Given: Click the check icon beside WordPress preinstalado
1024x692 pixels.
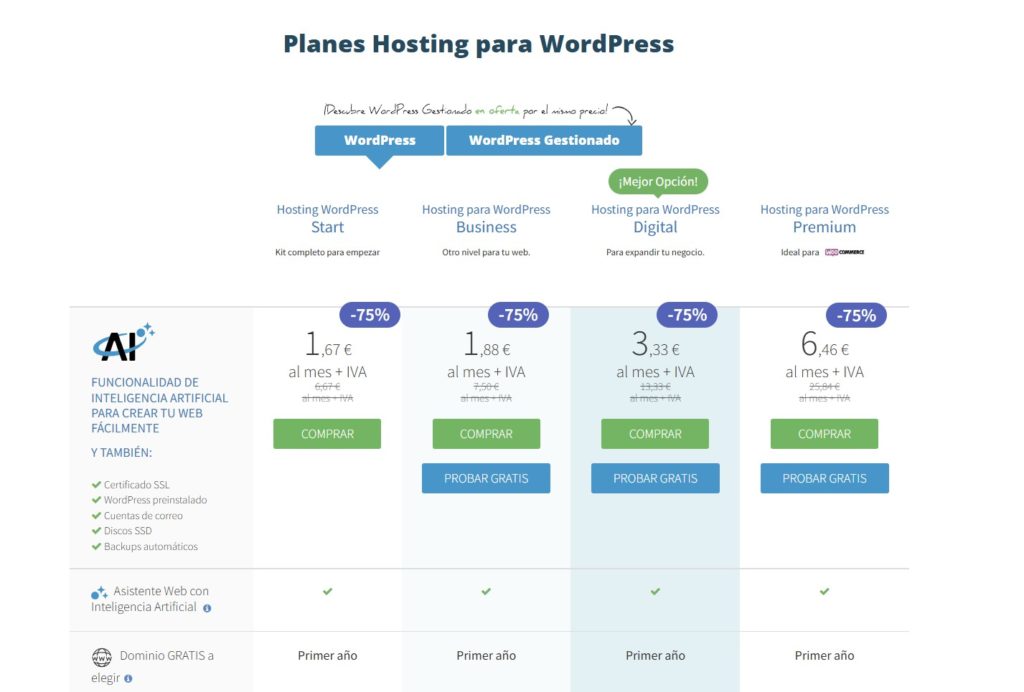Looking at the screenshot, I should [x=96, y=500].
